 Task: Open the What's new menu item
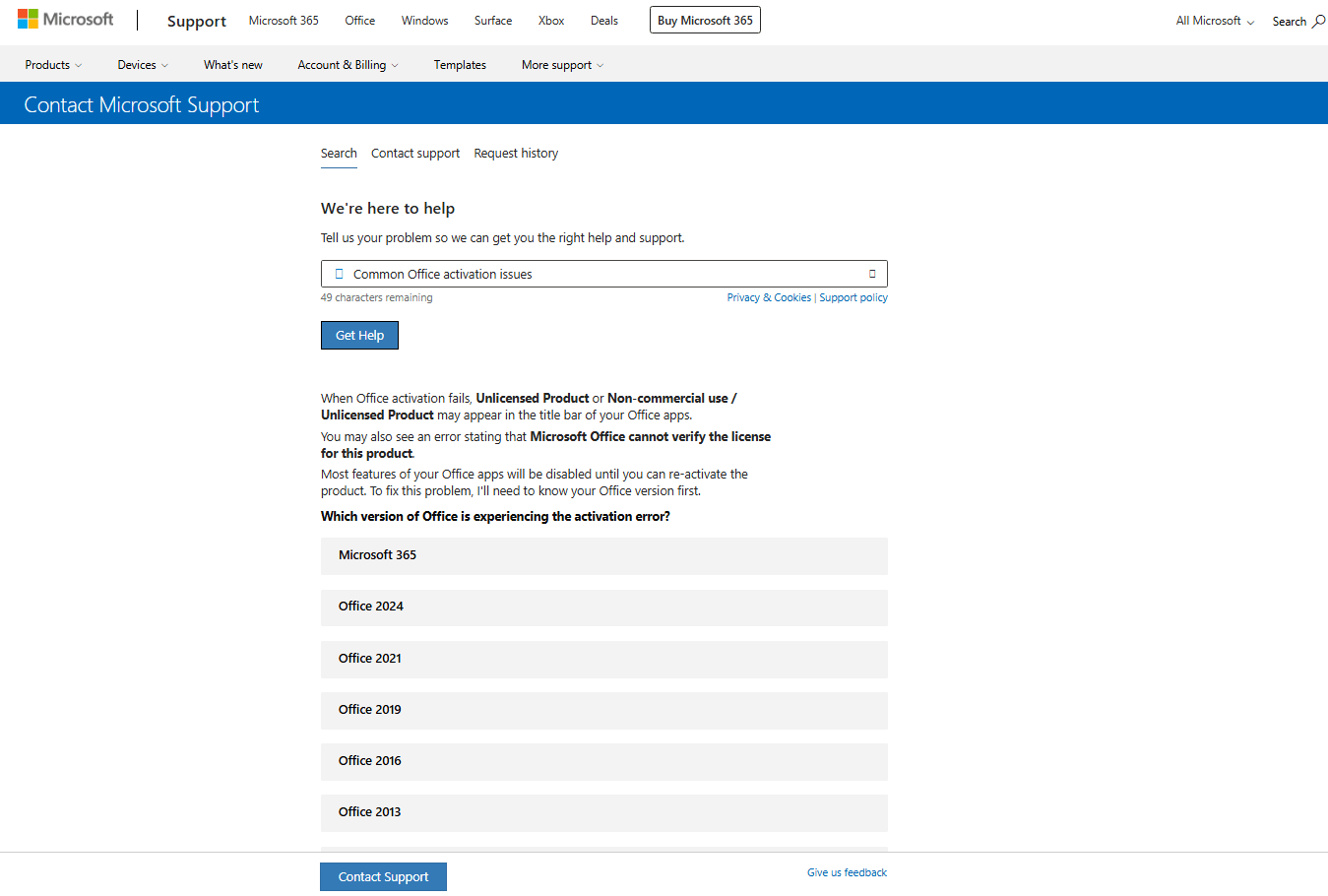click(233, 65)
